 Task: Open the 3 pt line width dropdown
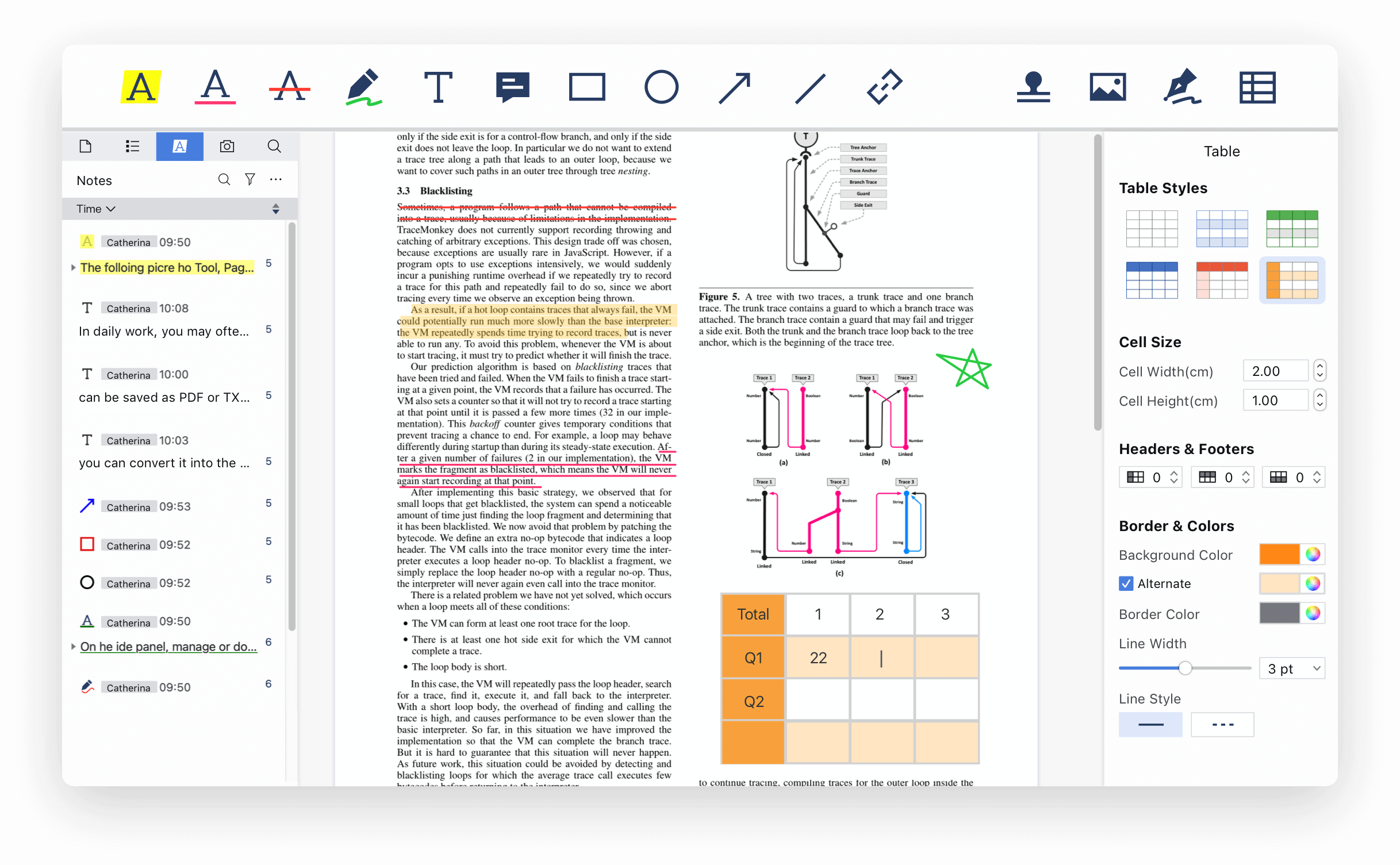tap(1292, 668)
